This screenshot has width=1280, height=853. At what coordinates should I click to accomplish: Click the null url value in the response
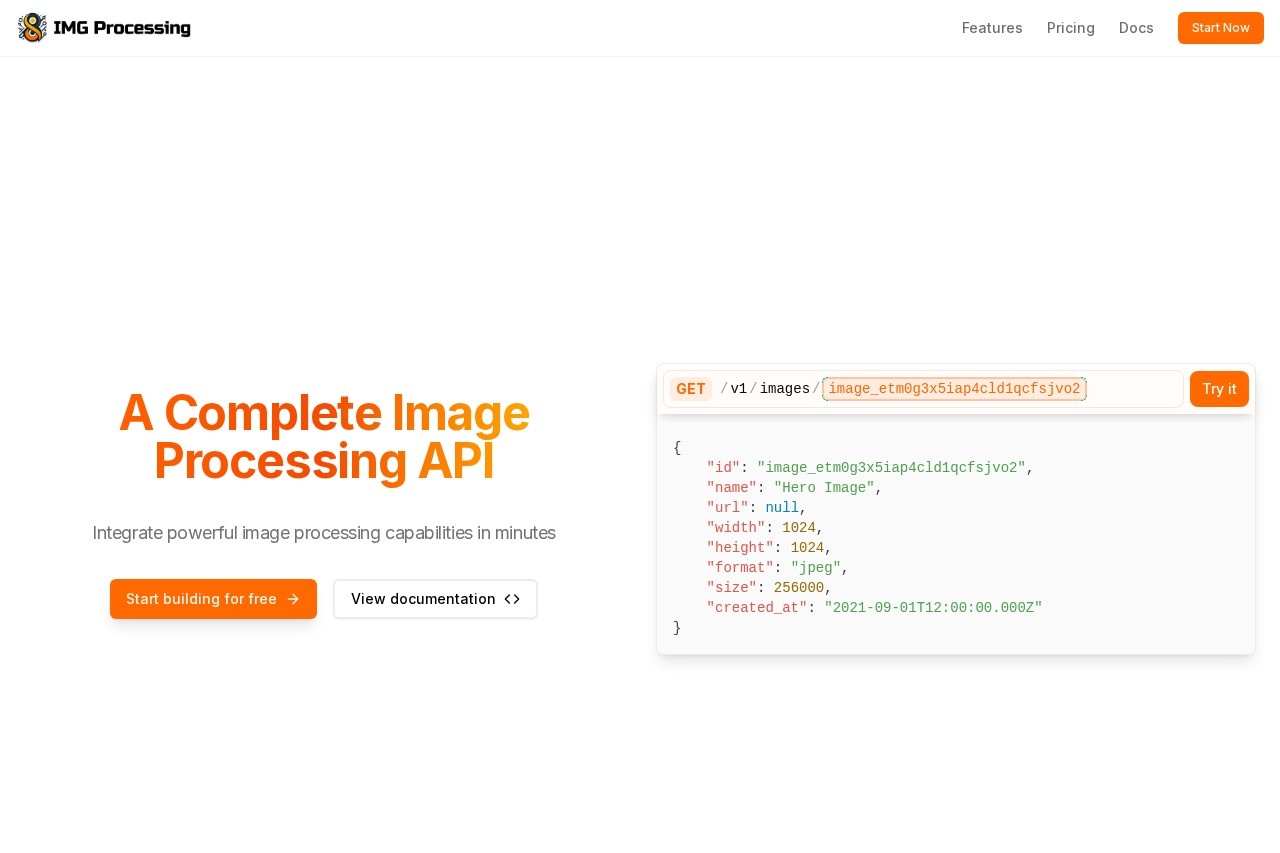(781, 508)
